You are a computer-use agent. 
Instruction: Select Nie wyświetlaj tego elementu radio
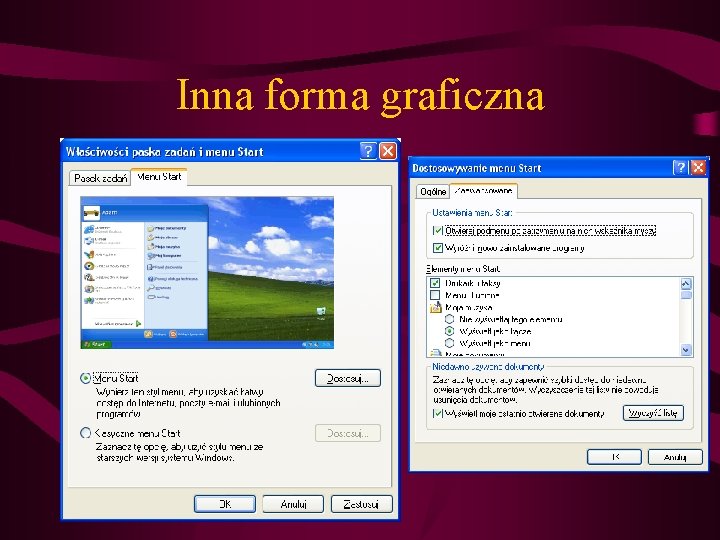click(x=450, y=319)
